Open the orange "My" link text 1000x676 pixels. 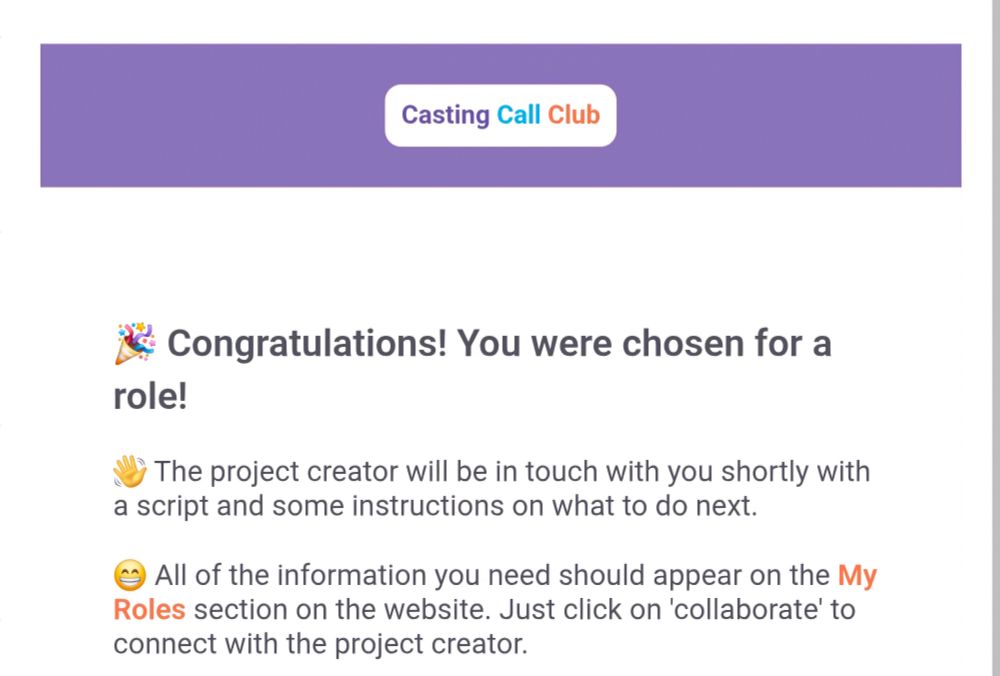pyautogui.click(x=857, y=576)
